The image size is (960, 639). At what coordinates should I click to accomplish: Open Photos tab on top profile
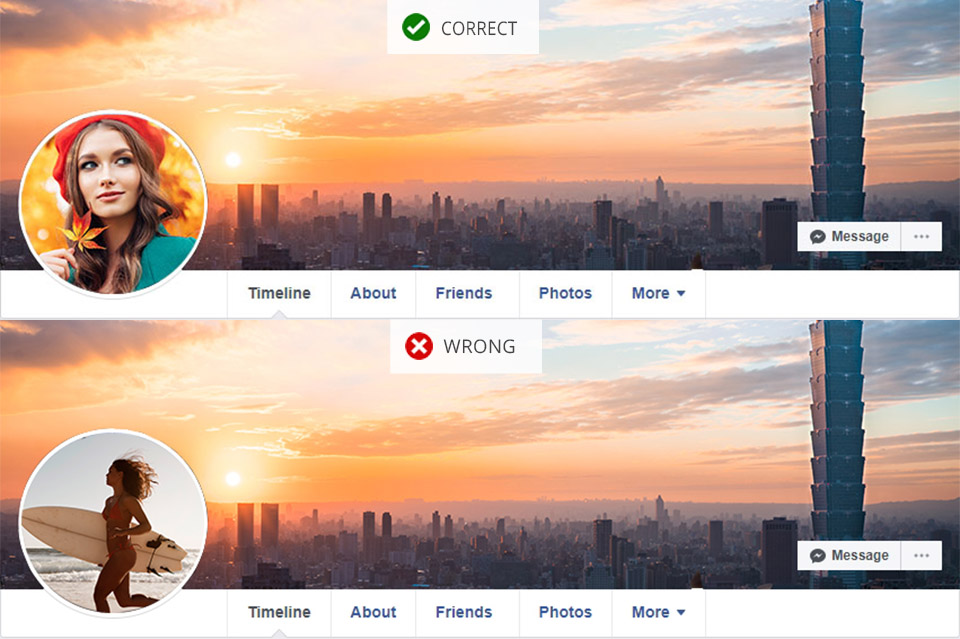tap(565, 294)
